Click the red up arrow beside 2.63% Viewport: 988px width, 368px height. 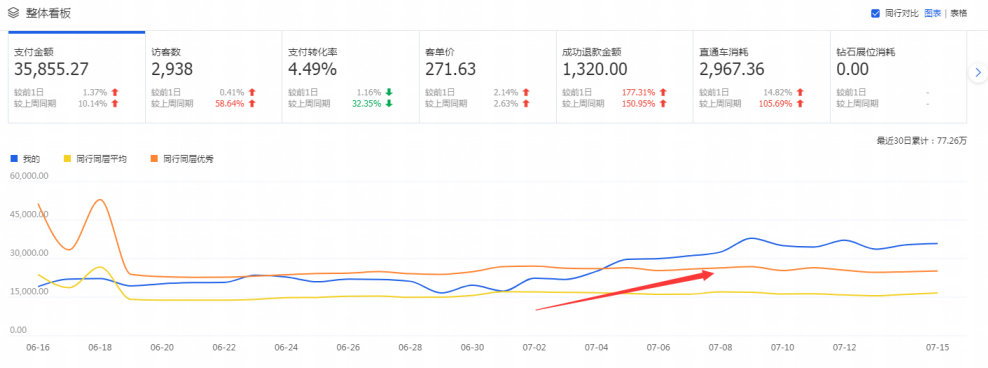pyautogui.click(x=526, y=103)
